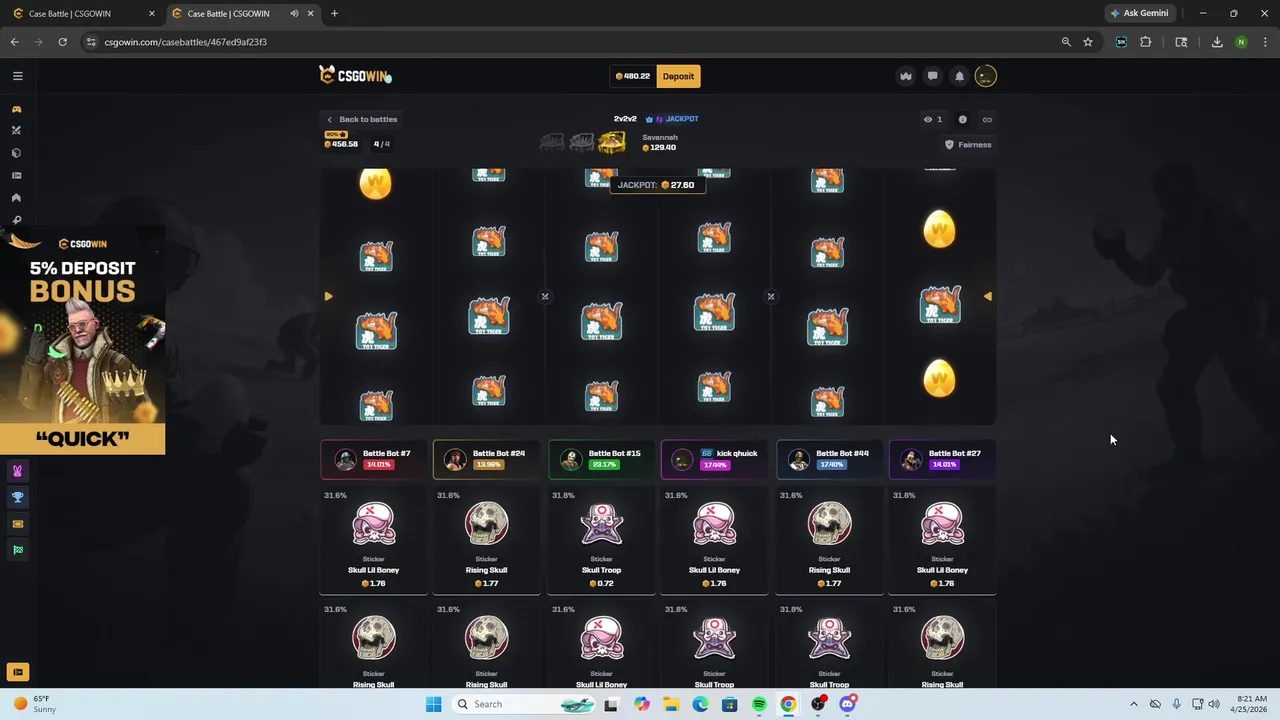Mute the second tab via its speaker icon
The height and width of the screenshot is (720, 1280).
(294, 14)
